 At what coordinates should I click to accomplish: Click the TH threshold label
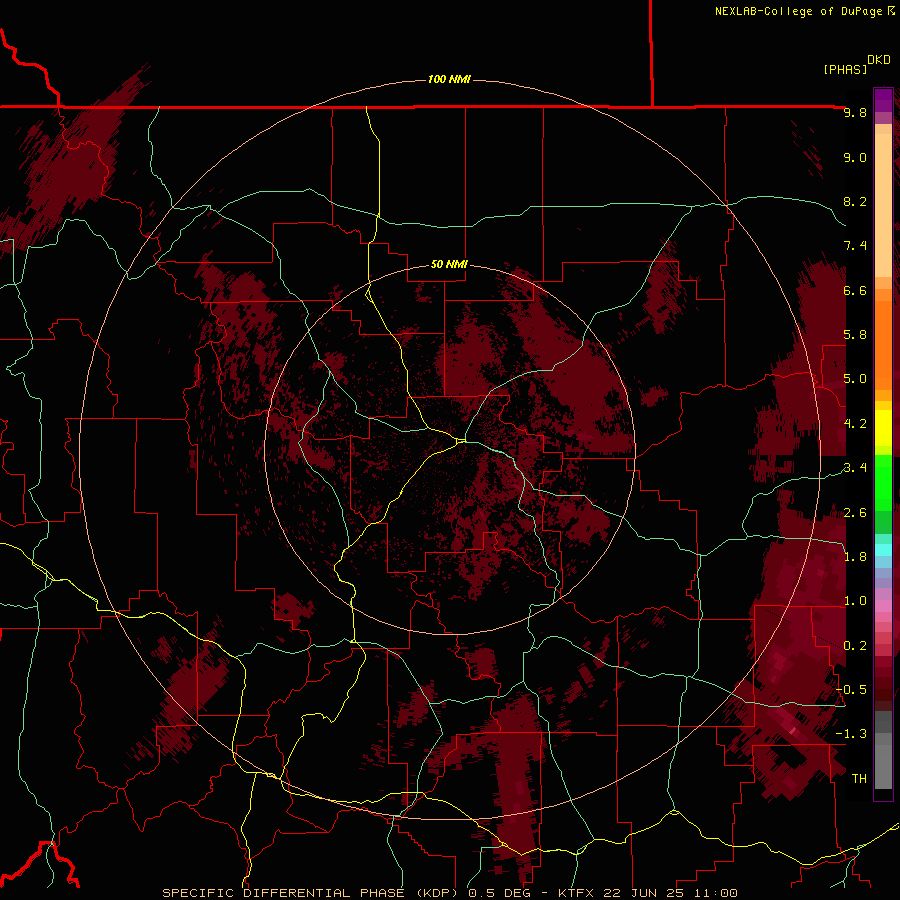click(859, 779)
